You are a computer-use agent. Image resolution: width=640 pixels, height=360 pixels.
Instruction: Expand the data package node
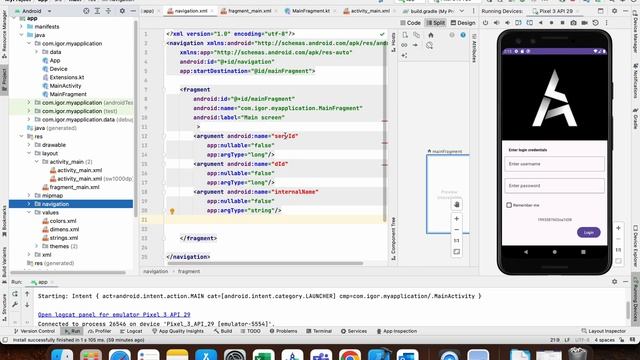tap(37, 52)
